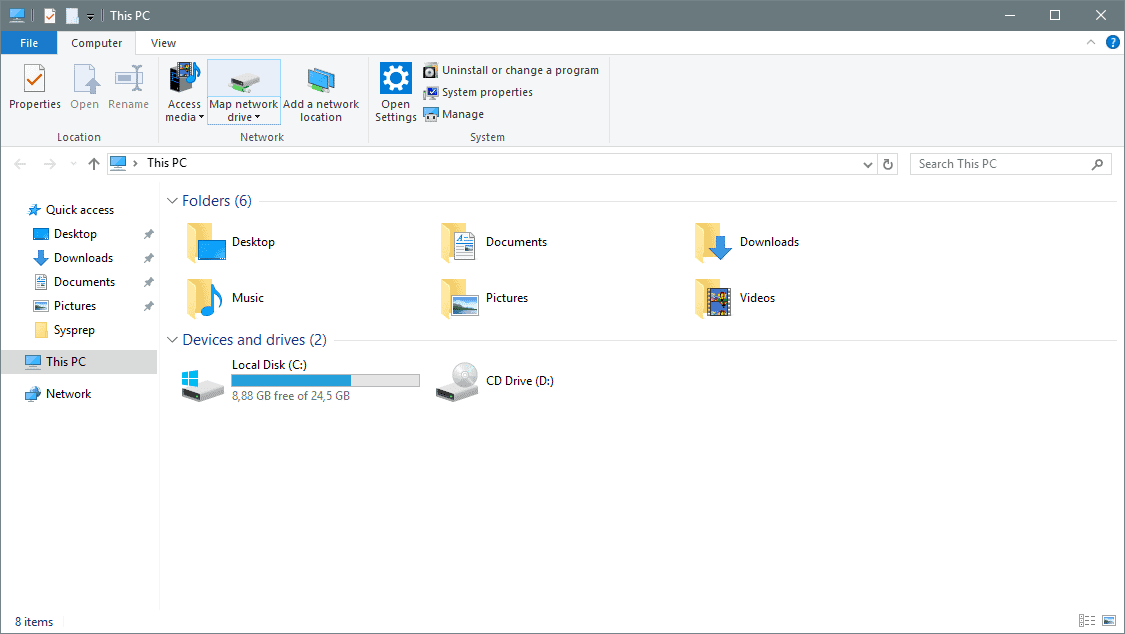Open the address bar history dropdown
This screenshot has width=1125, height=634.
tap(867, 163)
